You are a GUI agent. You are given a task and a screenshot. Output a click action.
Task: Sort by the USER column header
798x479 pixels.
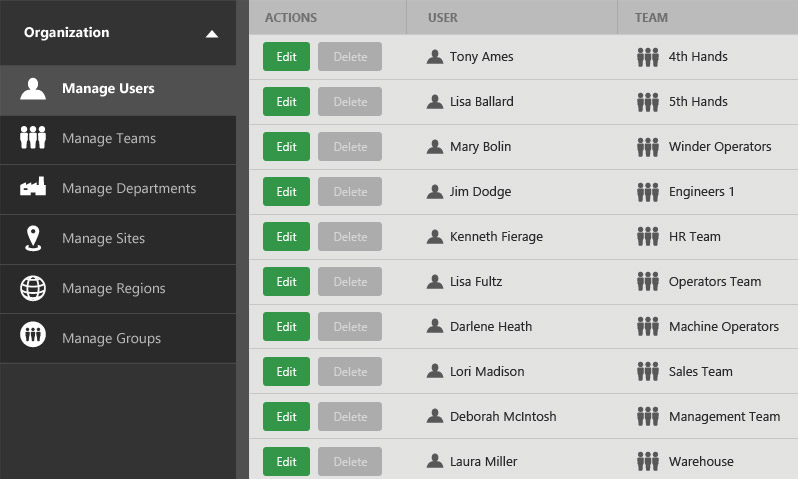pos(443,17)
